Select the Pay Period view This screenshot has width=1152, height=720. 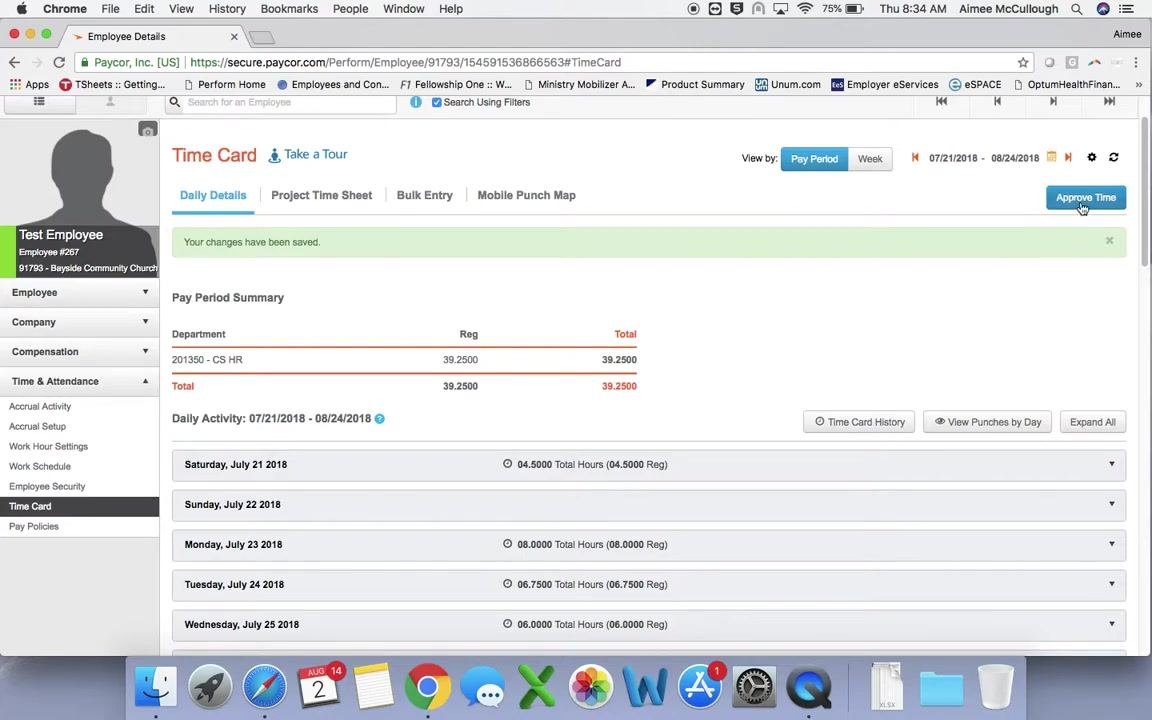(814, 159)
